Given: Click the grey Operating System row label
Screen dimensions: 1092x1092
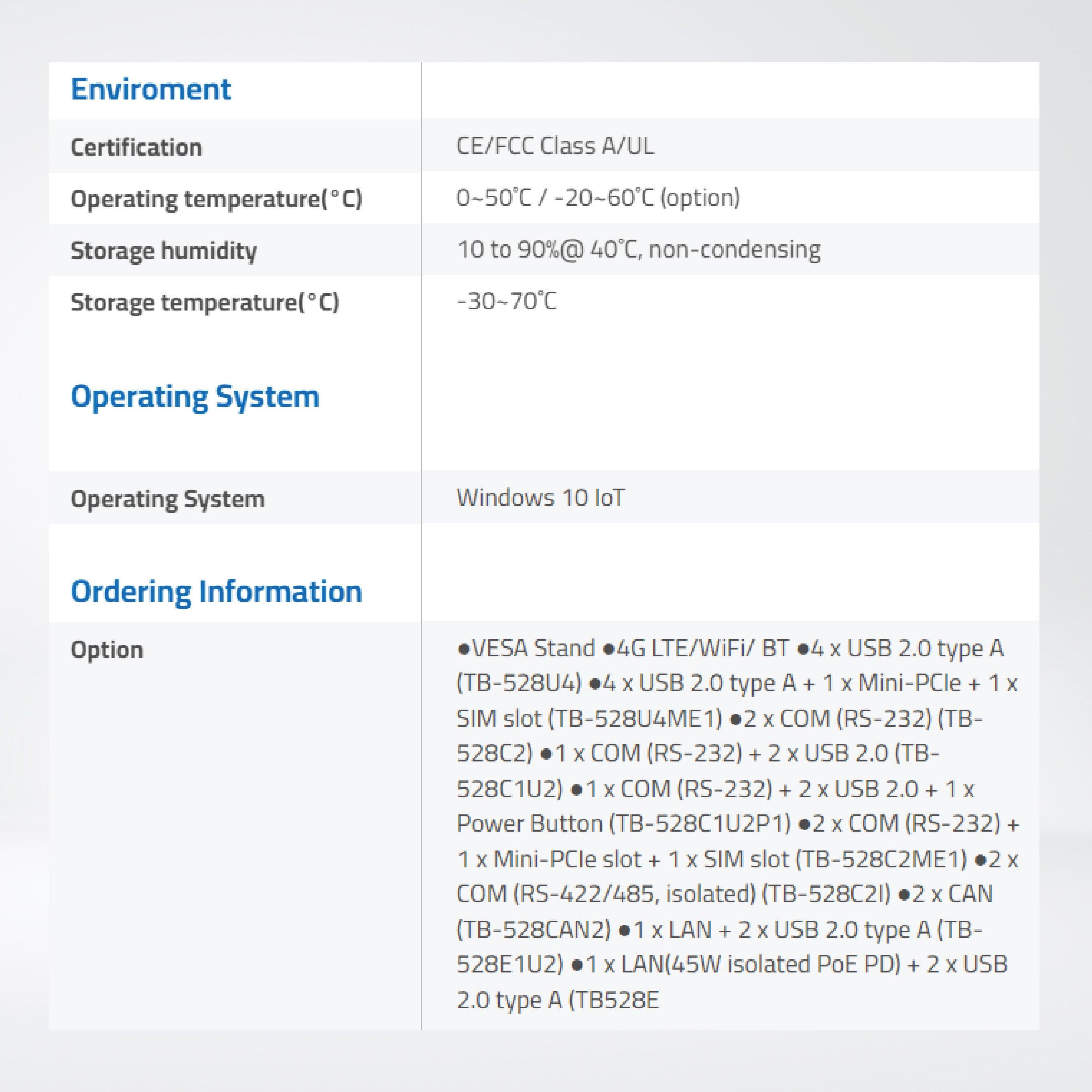Looking at the screenshot, I should 167,499.
